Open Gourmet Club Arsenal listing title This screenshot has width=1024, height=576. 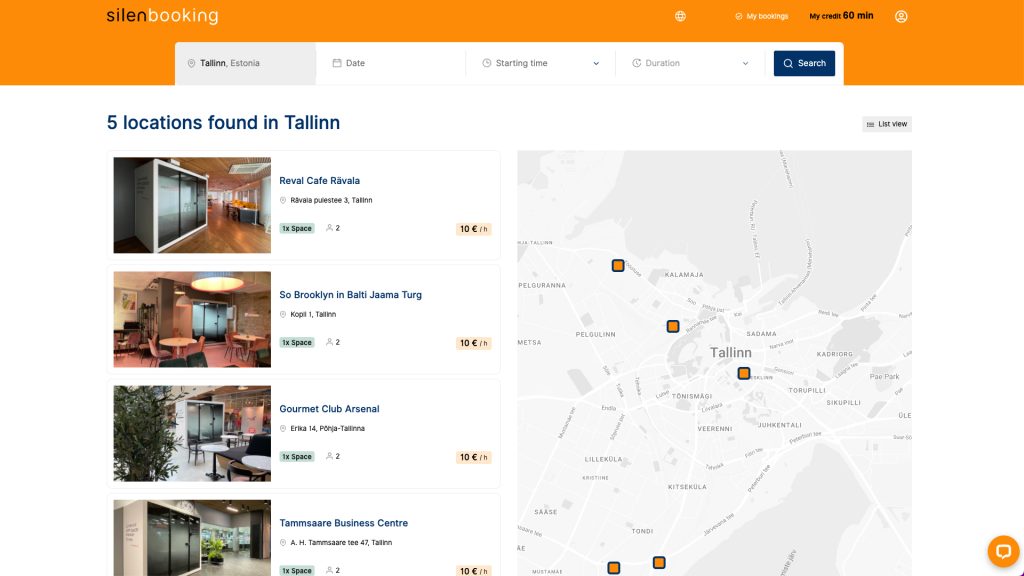point(329,409)
